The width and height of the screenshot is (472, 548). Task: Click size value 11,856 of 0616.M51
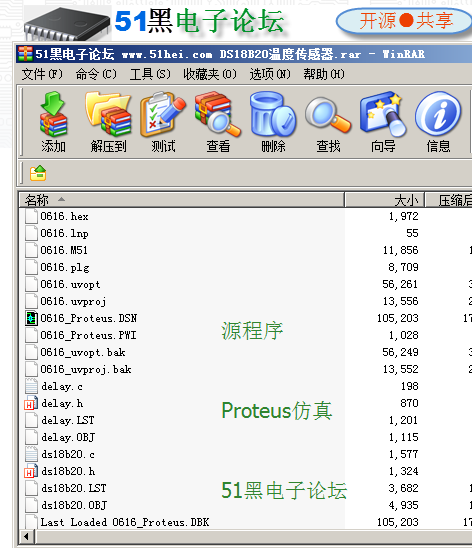click(401, 250)
